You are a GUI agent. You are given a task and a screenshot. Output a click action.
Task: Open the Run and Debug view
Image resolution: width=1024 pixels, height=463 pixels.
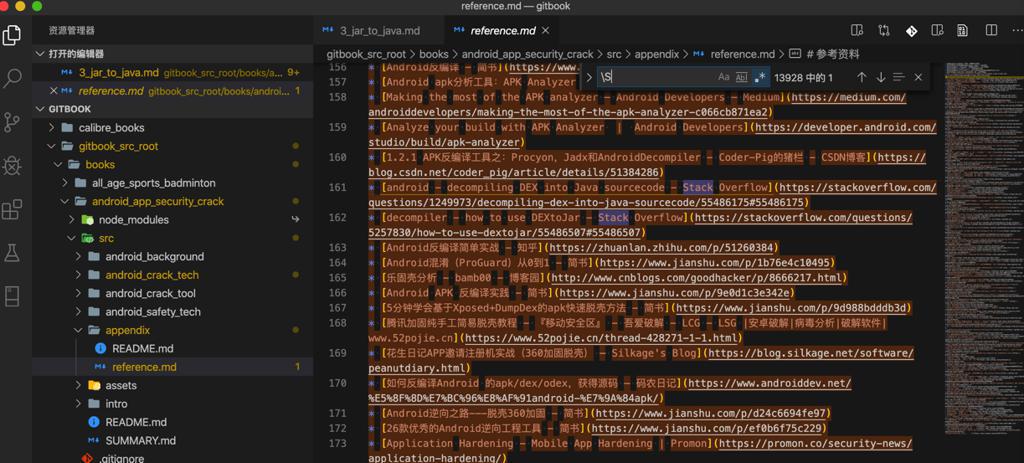pyautogui.click(x=12, y=166)
